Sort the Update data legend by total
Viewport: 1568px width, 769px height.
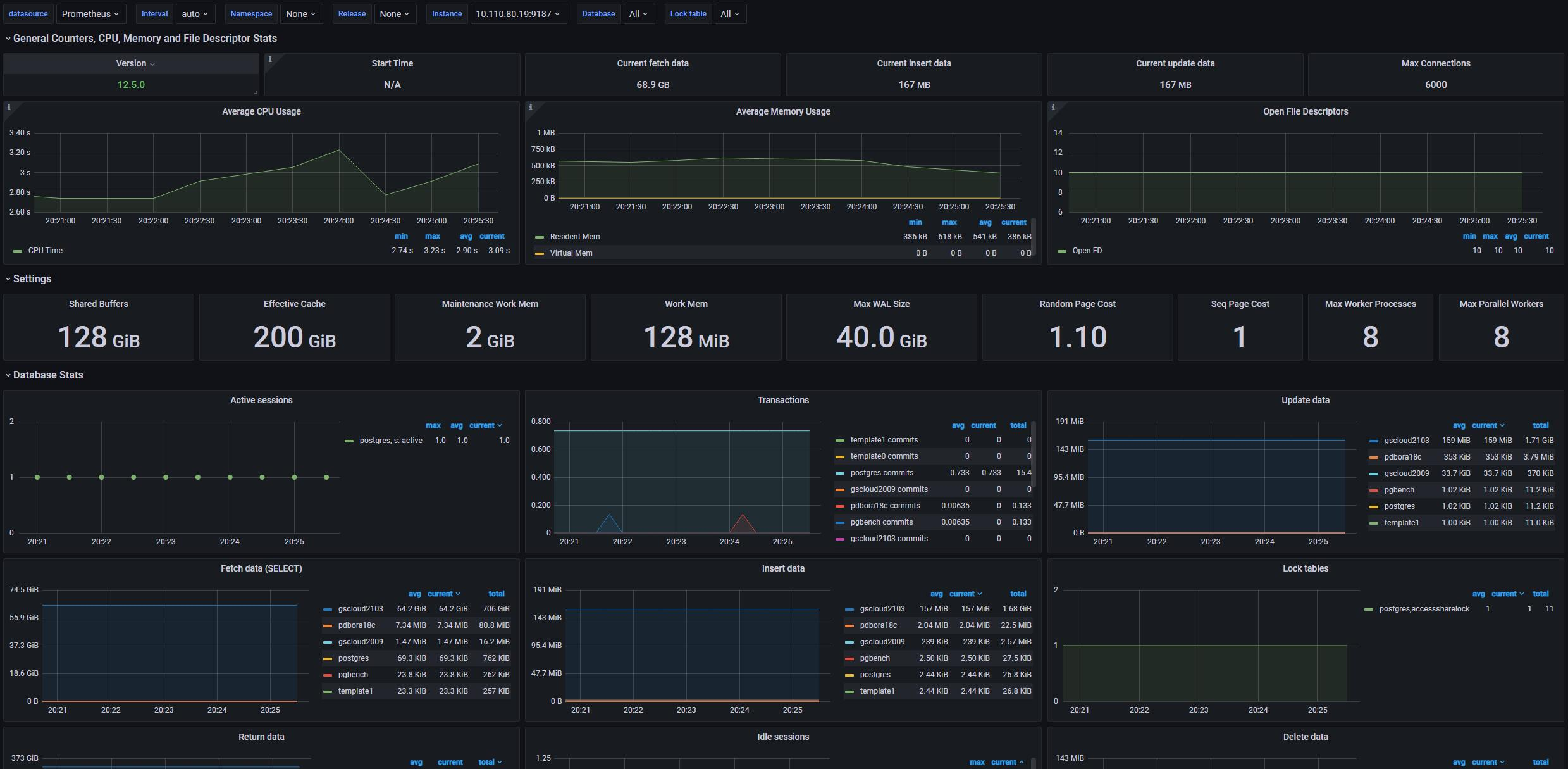pyautogui.click(x=1540, y=425)
